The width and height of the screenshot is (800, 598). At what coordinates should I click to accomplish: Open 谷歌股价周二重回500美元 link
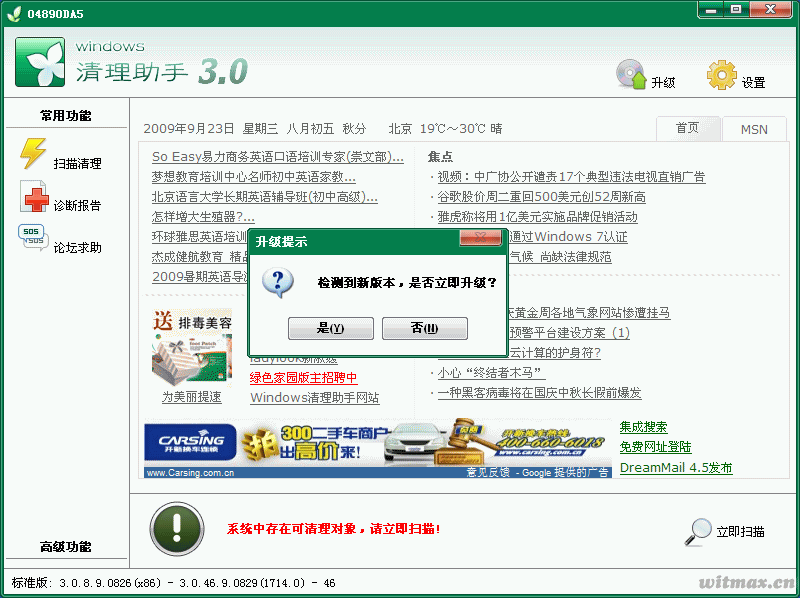coord(541,197)
